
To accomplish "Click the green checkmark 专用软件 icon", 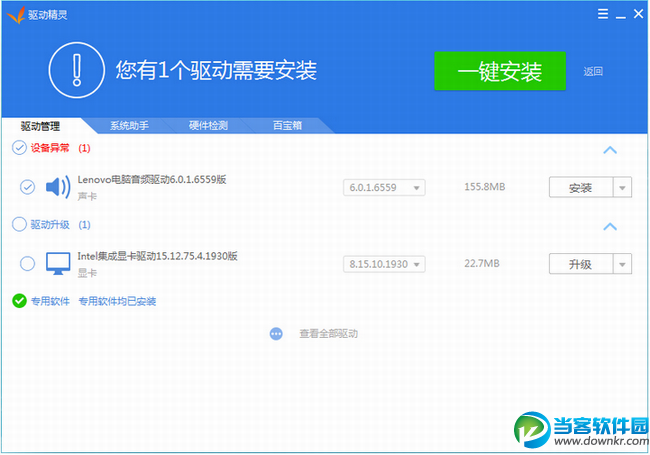I will 19,301.
